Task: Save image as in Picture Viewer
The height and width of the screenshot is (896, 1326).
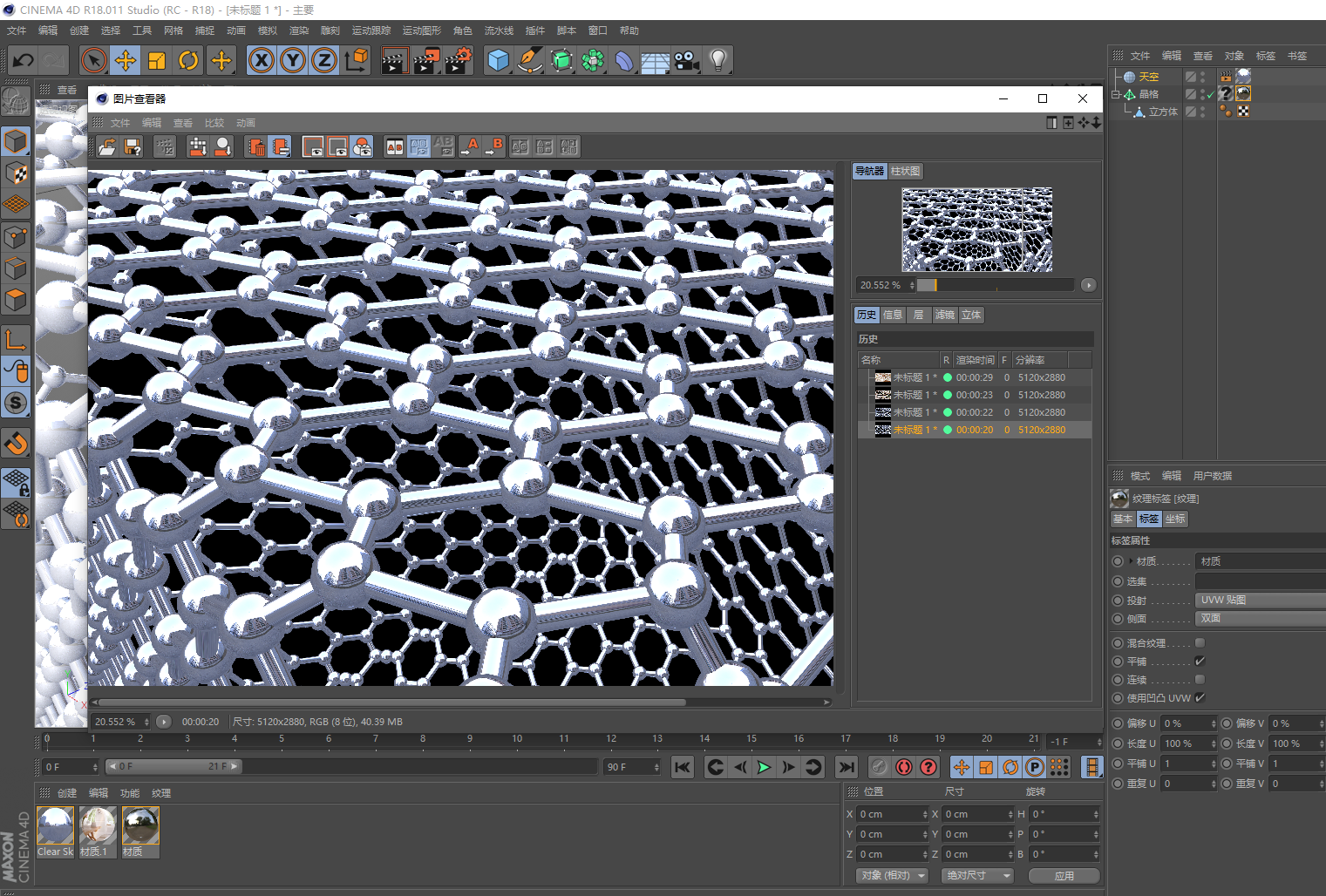Action: 133,146
